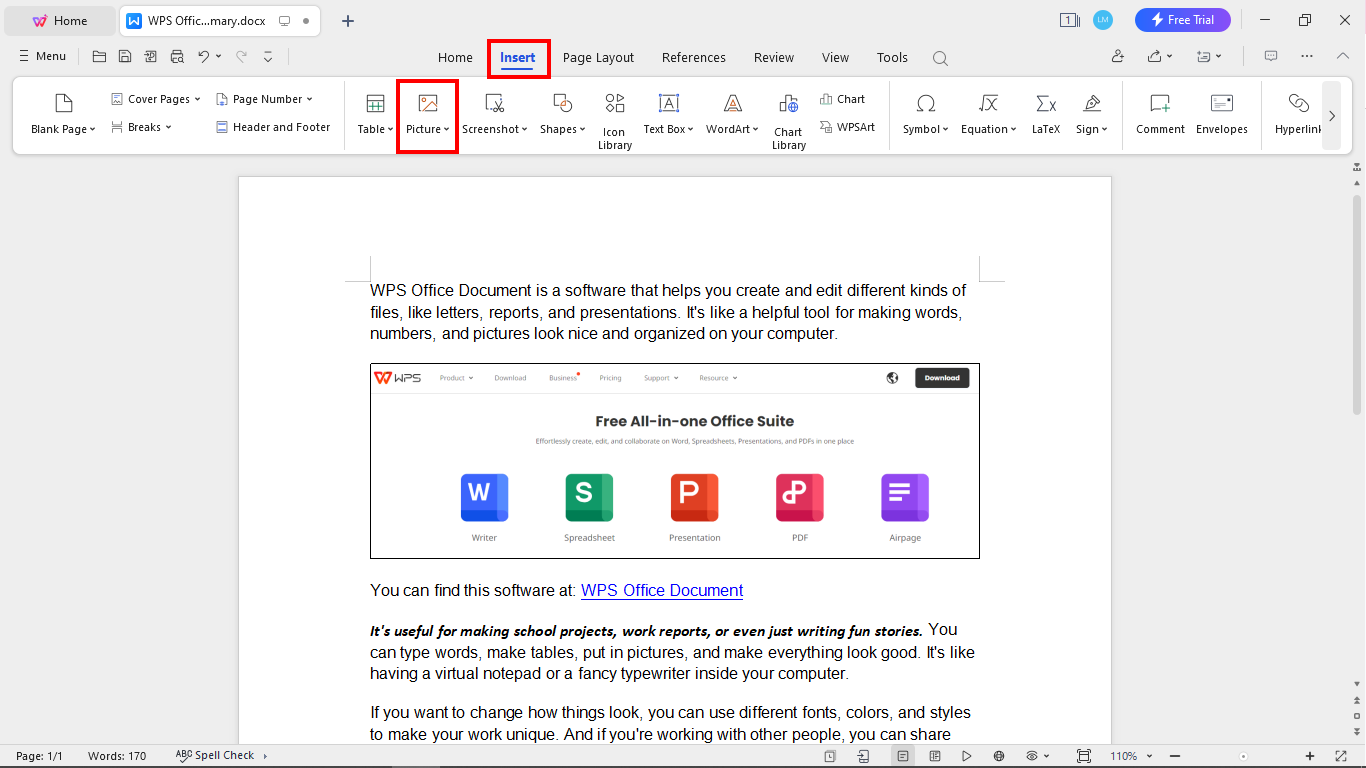
Task: Insert a Text Box
Action: pyautogui.click(x=667, y=113)
